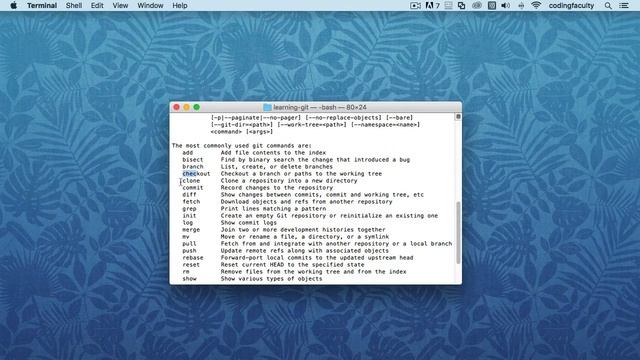The height and width of the screenshot is (360, 640).
Task: Open Notification Center list icon
Action: coord(624,5)
